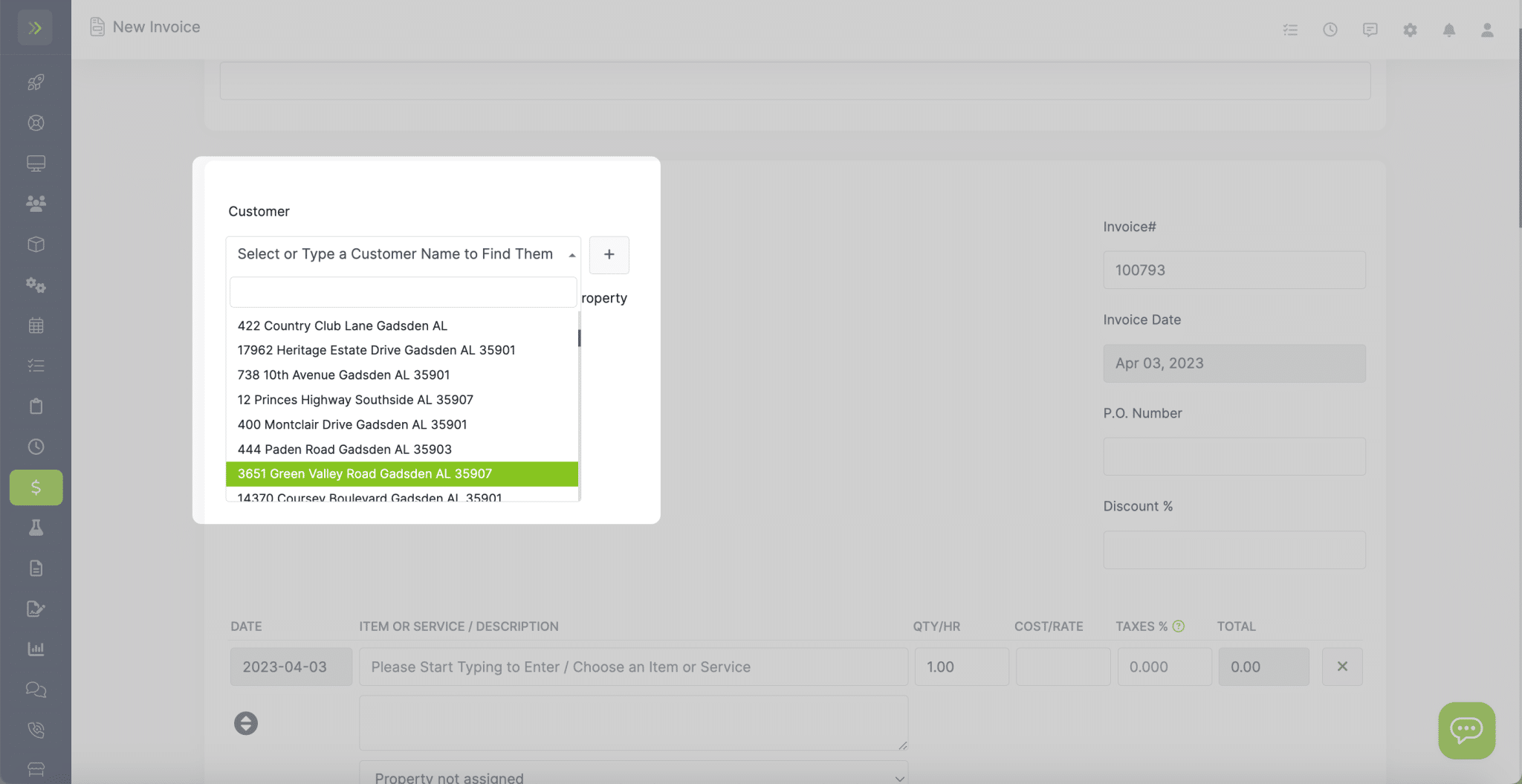Select the dollar invoicing icon in the sidebar

pyautogui.click(x=35, y=487)
